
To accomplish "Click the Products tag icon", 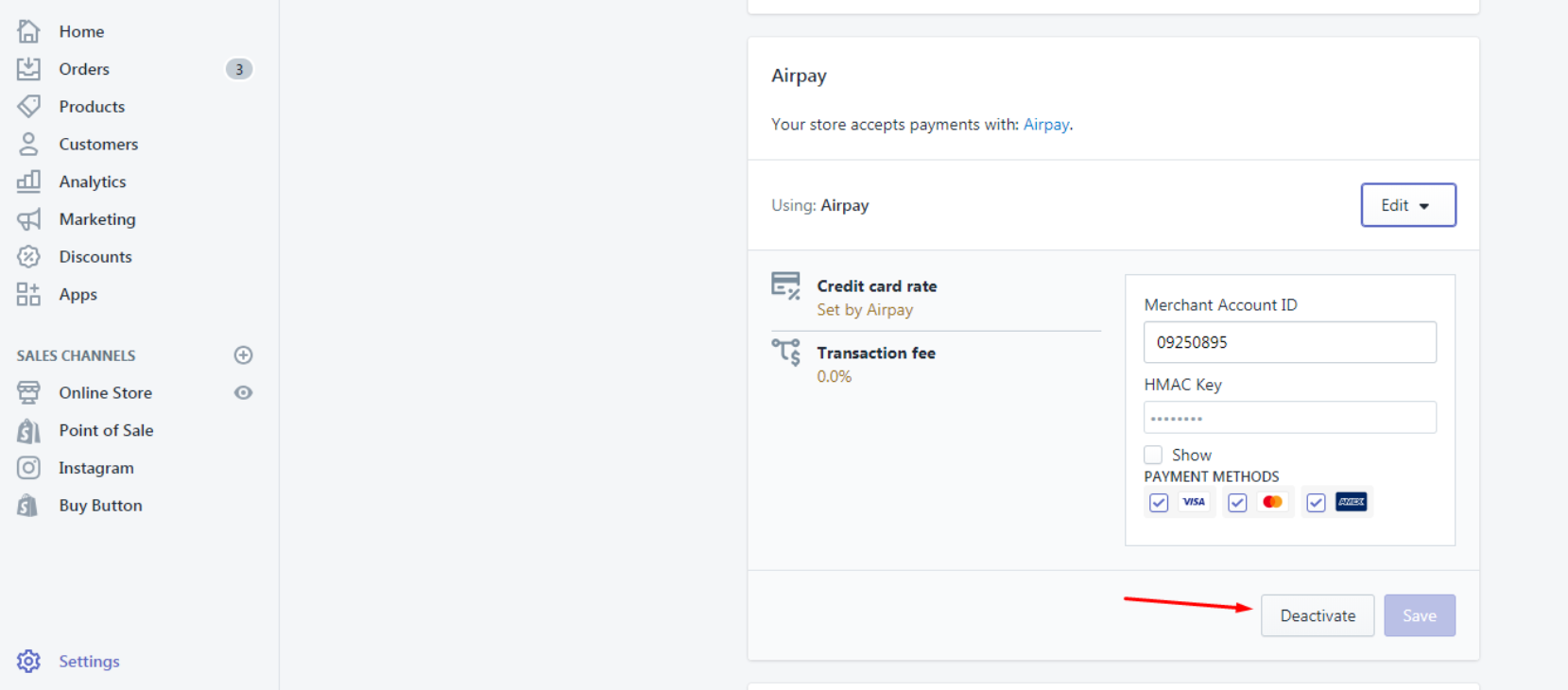I will [x=28, y=107].
